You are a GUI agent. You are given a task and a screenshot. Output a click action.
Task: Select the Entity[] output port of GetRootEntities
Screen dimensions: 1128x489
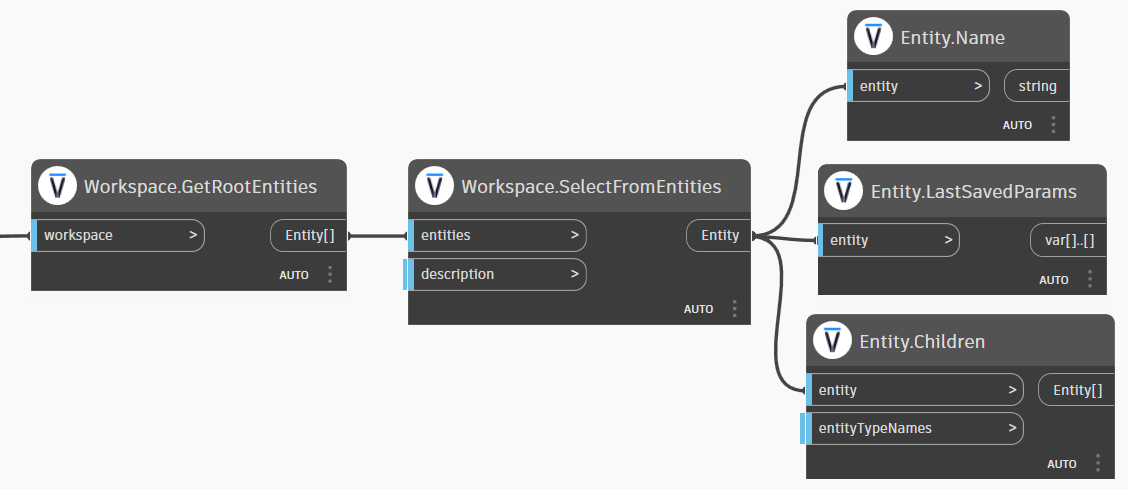(x=309, y=236)
